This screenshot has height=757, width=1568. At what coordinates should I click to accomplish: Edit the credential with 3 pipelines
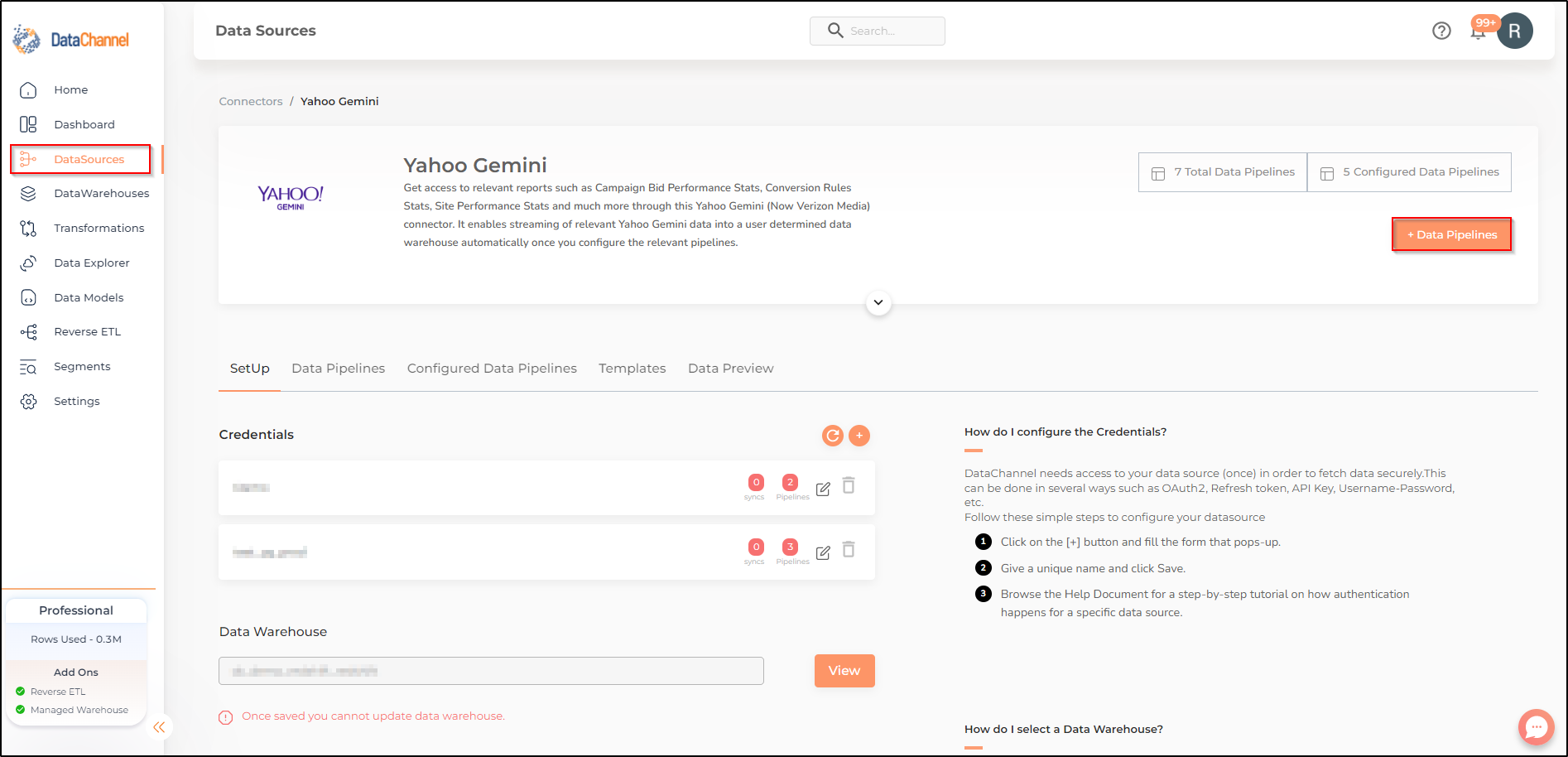tap(823, 552)
